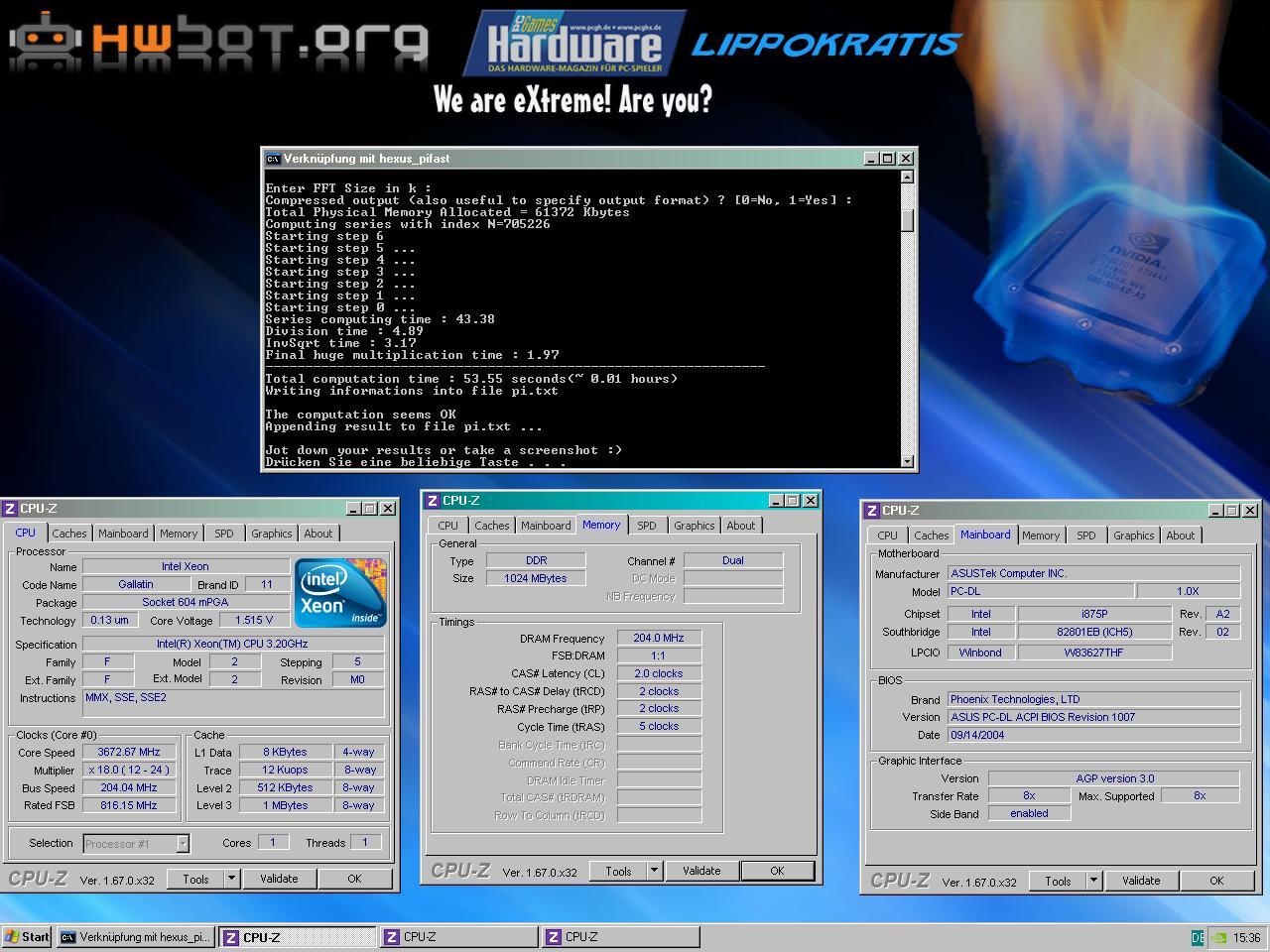Click the DRAM Frequency value 204.0 MHz
1270x952 pixels.
pyautogui.click(x=659, y=638)
